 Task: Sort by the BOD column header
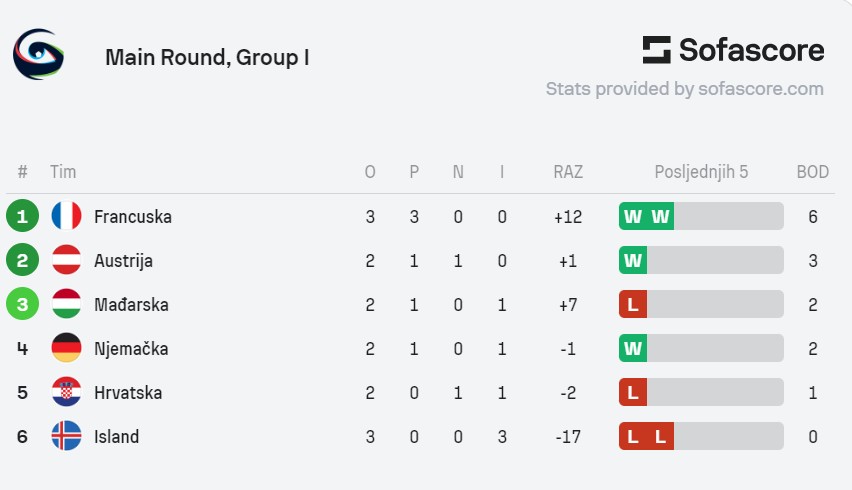pos(812,172)
